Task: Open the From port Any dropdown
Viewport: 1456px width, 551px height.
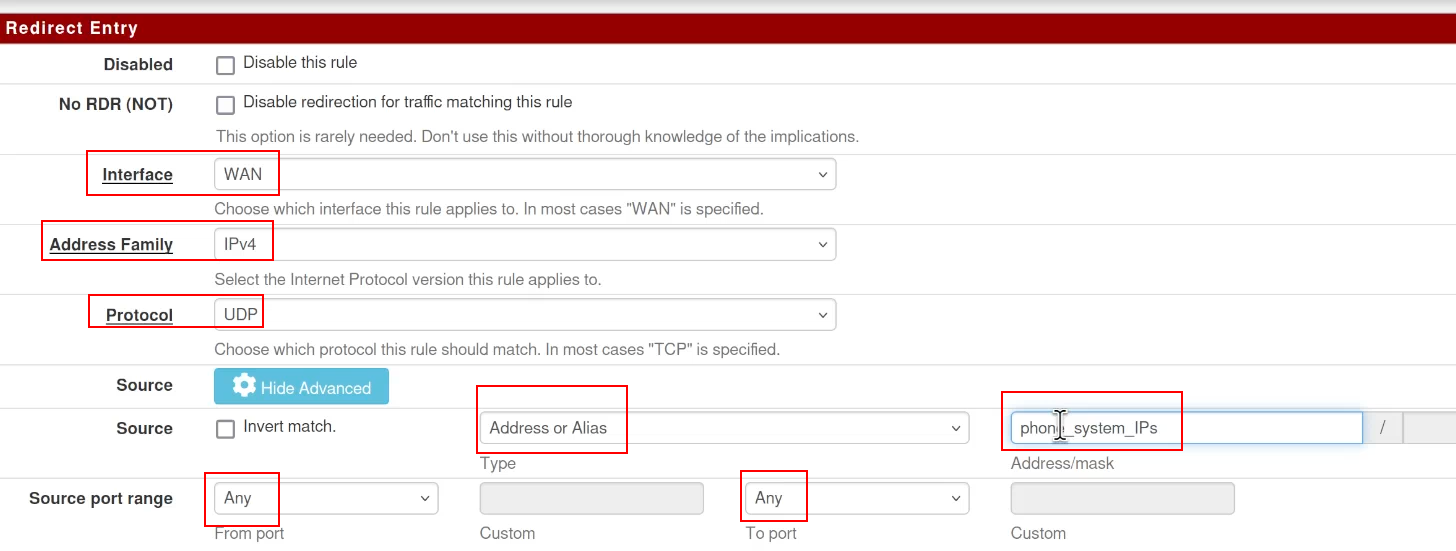Action: [326, 498]
